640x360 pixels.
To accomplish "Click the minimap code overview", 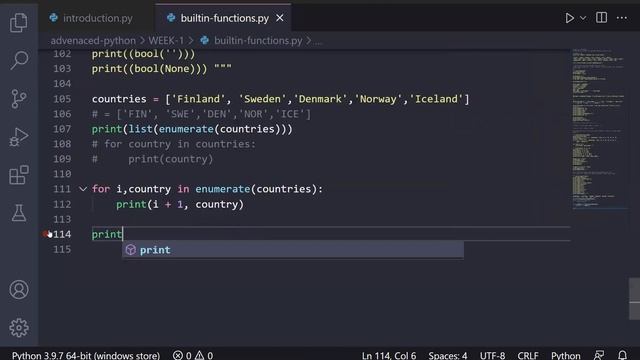I will coord(599,129).
